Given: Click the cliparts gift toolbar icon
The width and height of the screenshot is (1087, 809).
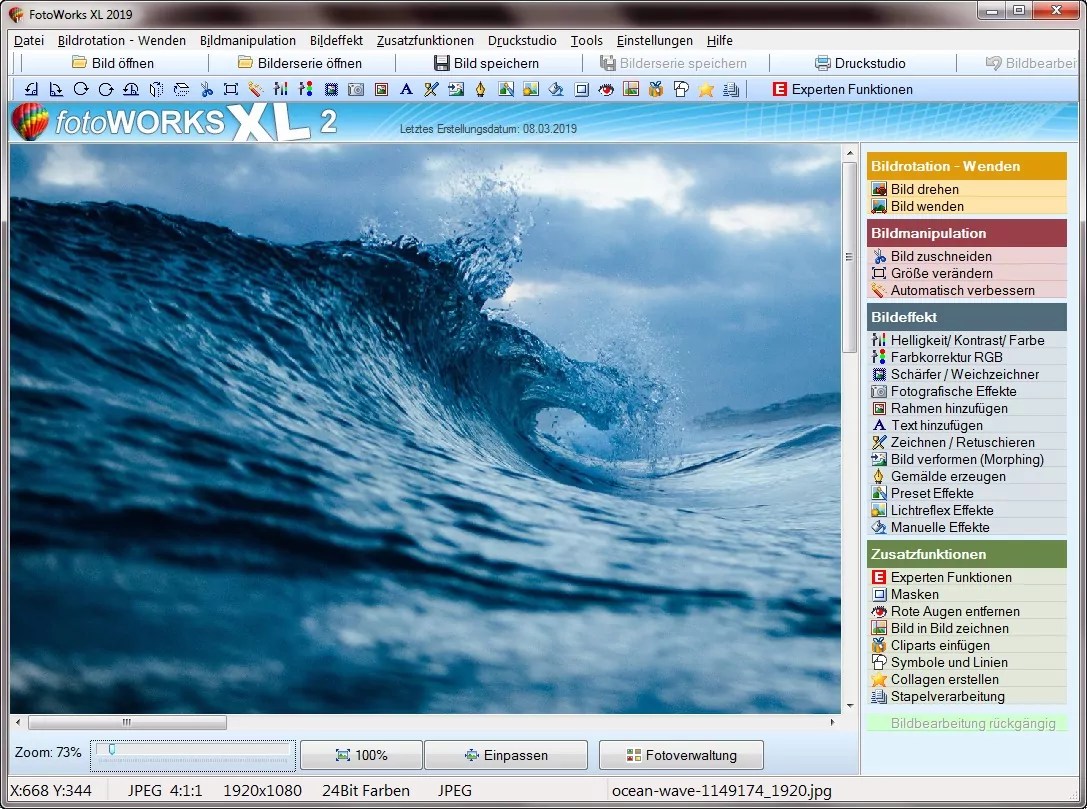Looking at the screenshot, I should 656,89.
